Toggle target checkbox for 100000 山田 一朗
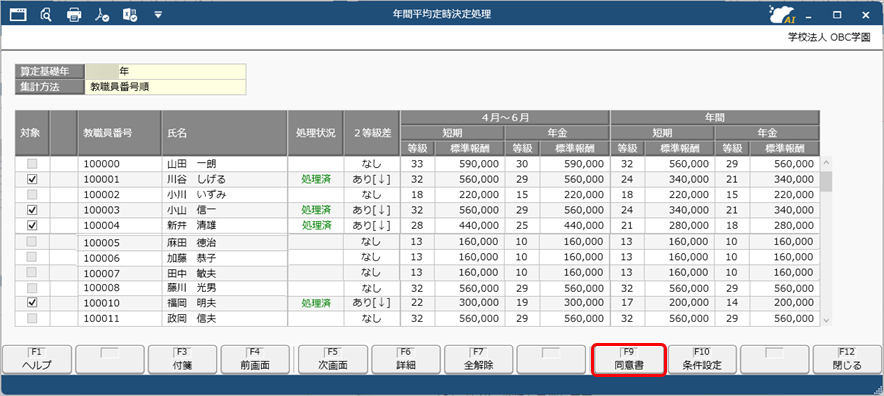Image resolution: width=884 pixels, height=396 pixels. 32,164
